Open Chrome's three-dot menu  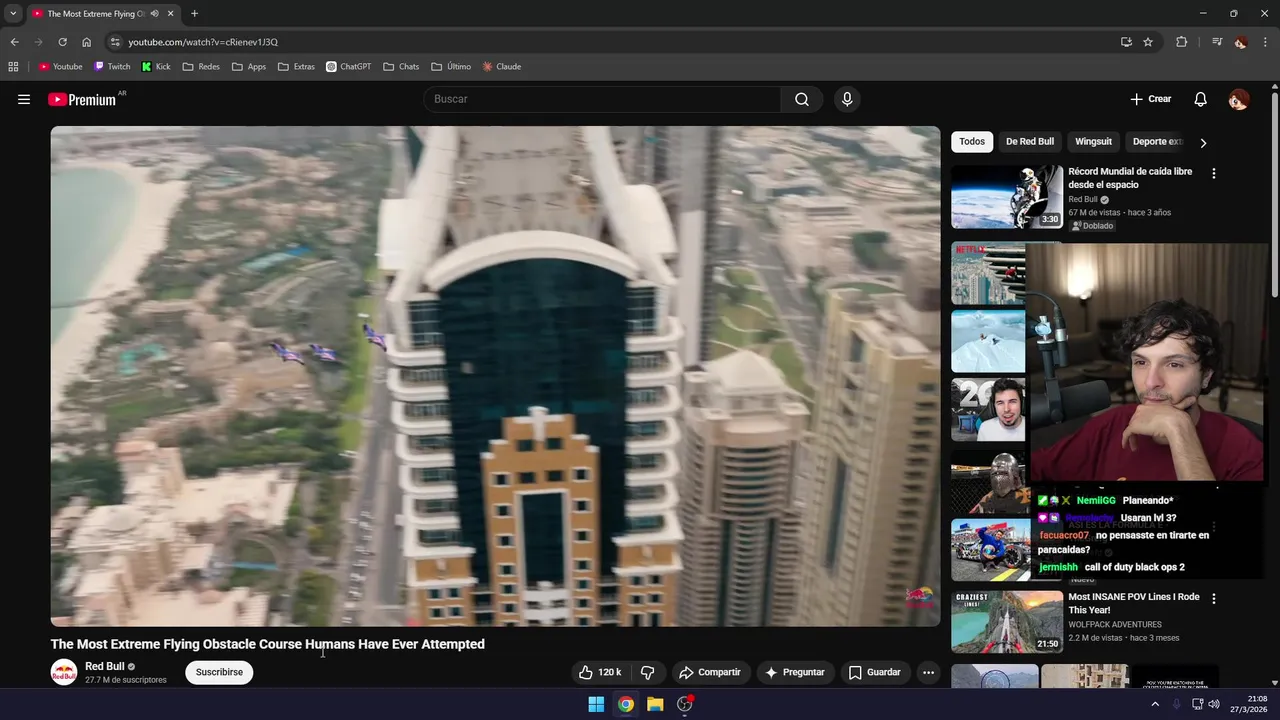point(1265,42)
